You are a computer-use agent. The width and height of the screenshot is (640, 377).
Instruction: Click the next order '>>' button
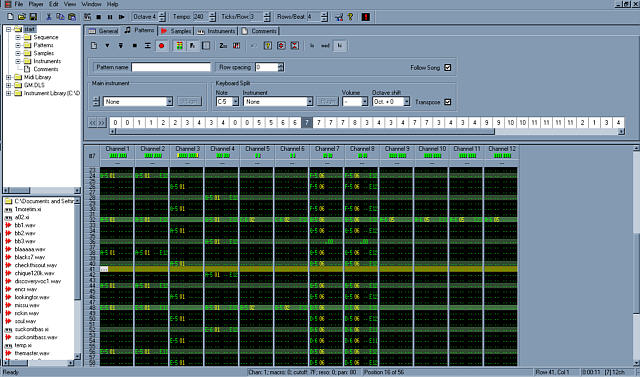coord(102,122)
